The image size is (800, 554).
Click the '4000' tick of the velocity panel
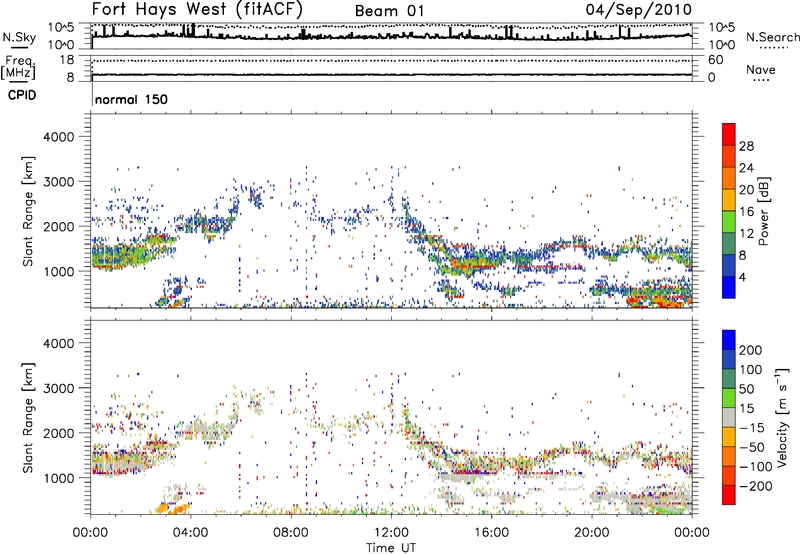click(59, 343)
